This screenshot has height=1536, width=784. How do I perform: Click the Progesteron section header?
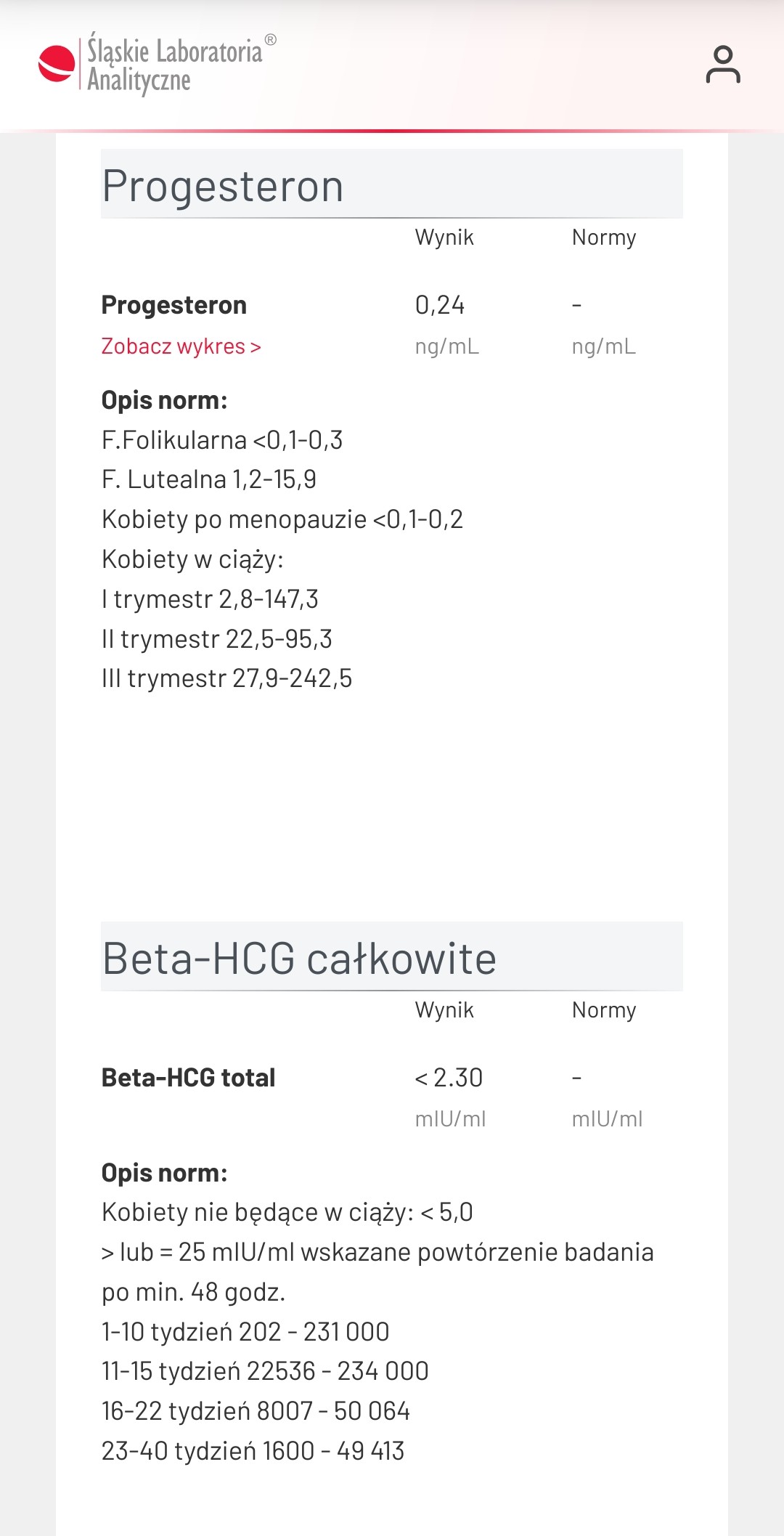(x=223, y=186)
